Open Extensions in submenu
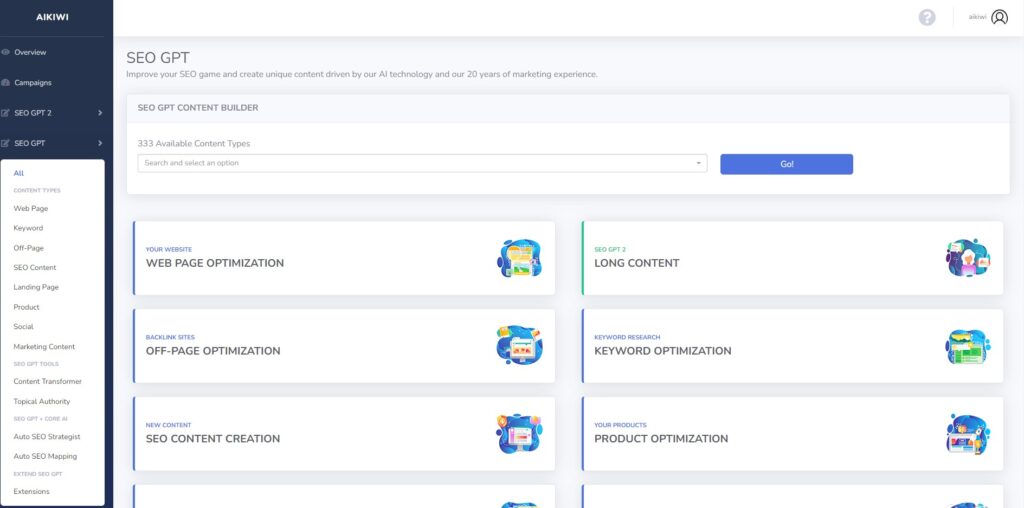The height and width of the screenshot is (508, 1024). tap(31, 492)
